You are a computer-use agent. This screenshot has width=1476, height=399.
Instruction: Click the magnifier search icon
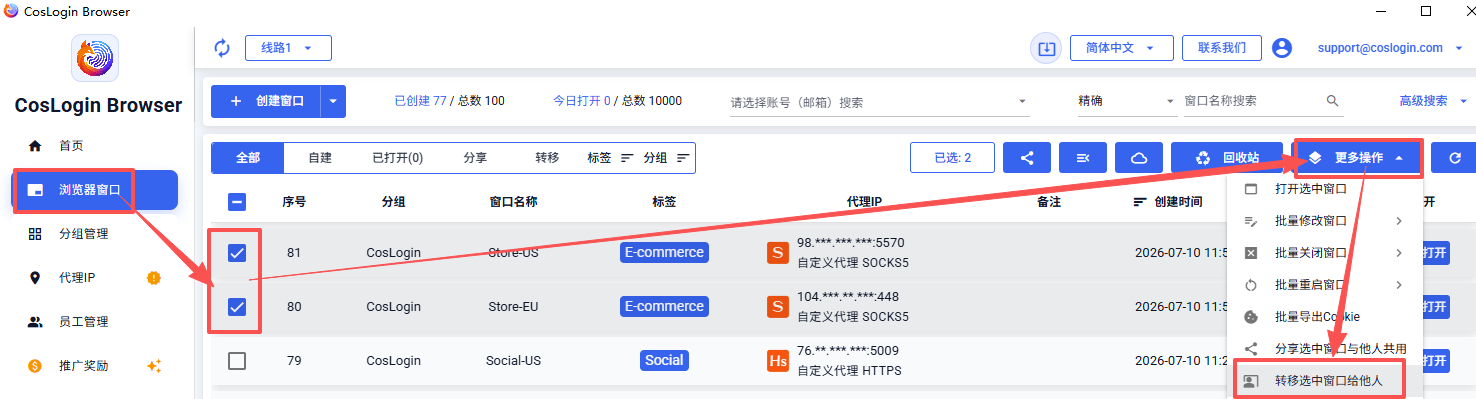tap(1332, 101)
